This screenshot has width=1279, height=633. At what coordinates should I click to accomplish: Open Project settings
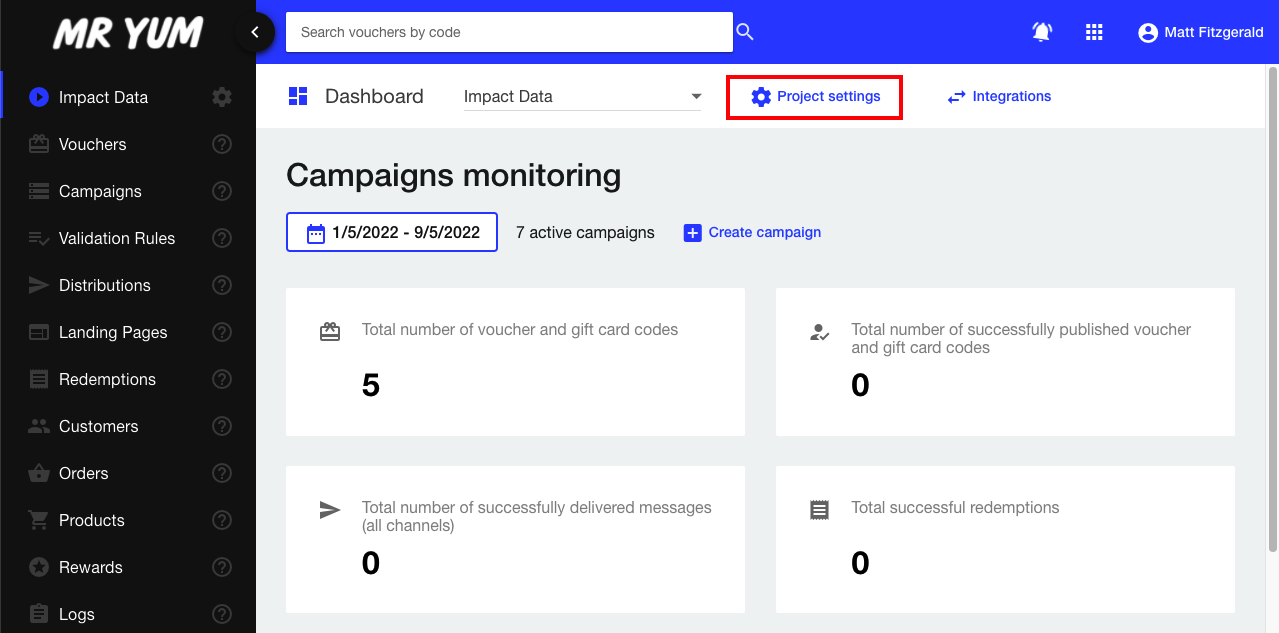click(x=815, y=97)
